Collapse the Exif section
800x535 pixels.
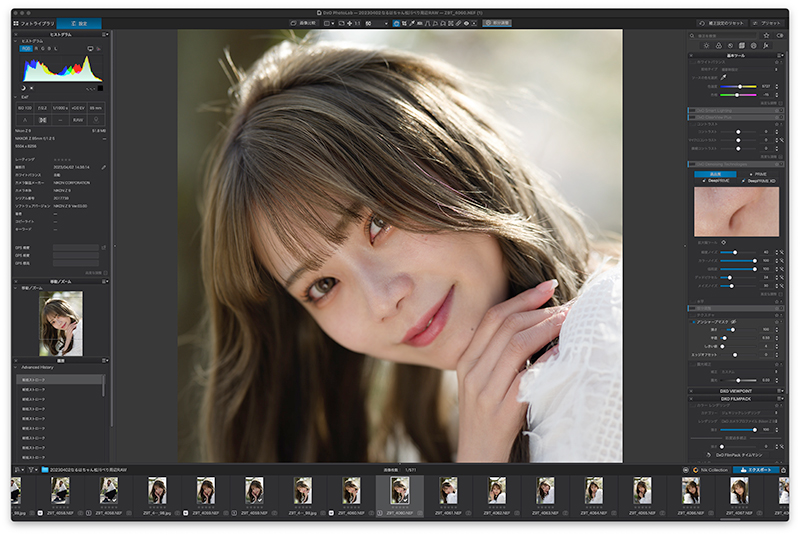tap(16, 97)
